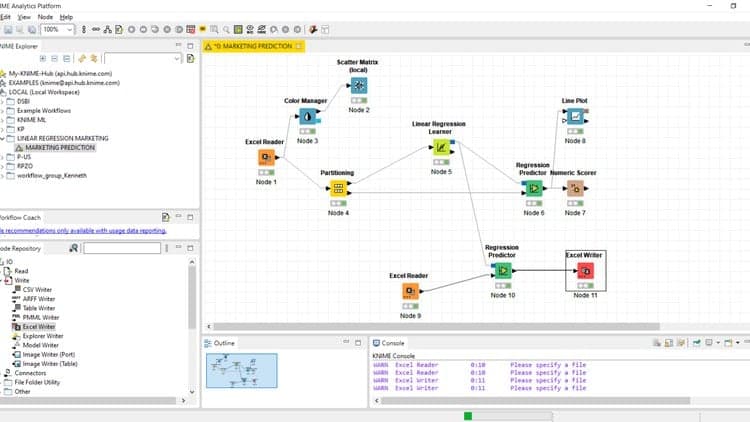
Task: Select PMML Writer in the Node Repository
Action: tap(41, 317)
